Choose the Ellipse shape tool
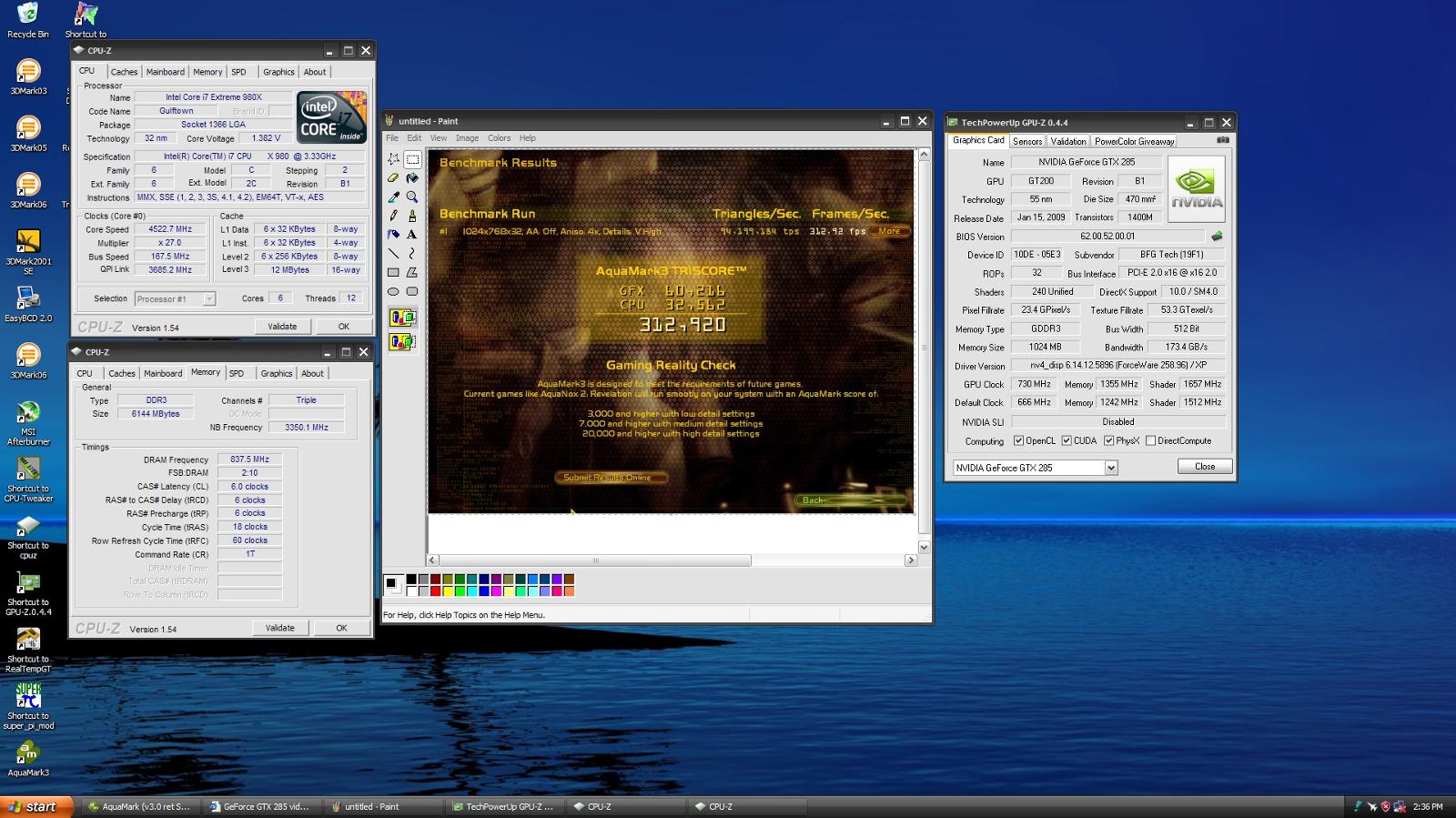This screenshot has width=1456, height=818. (393, 292)
